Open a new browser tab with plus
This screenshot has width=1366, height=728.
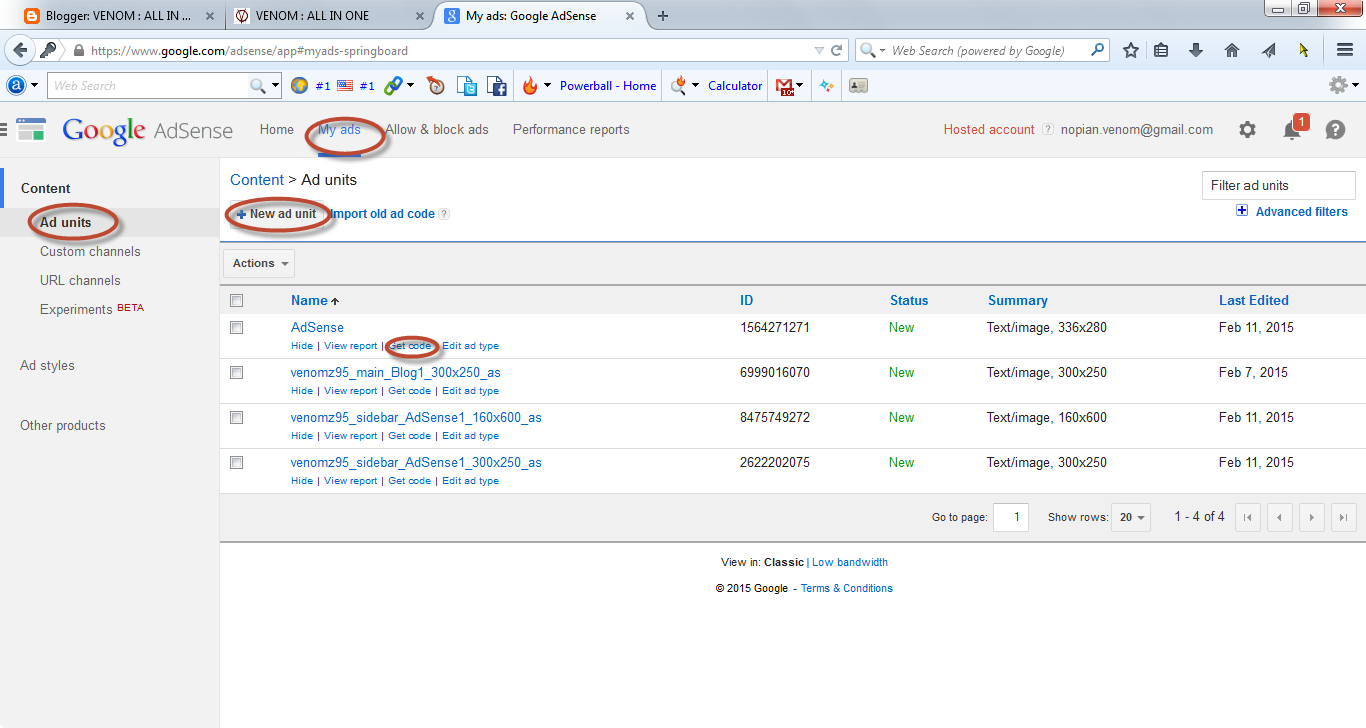pyautogui.click(x=663, y=15)
